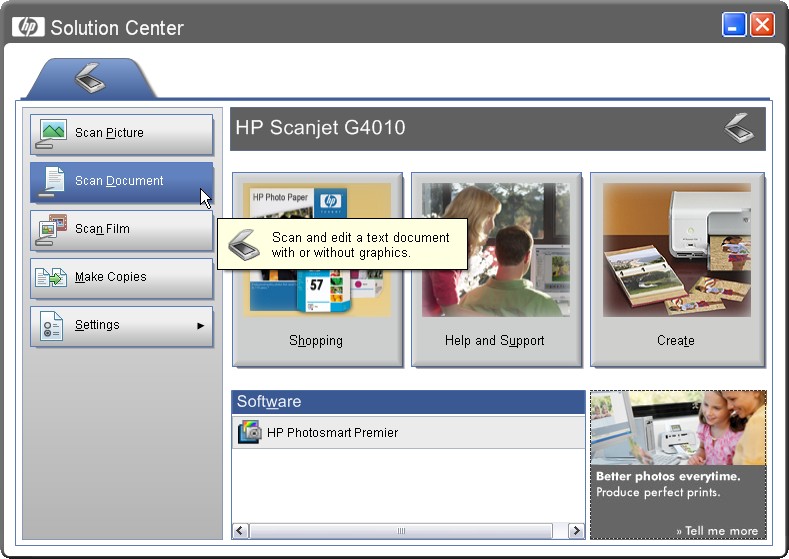Click the Make Copies arrow icon
Image resolution: width=789 pixels, height=559 pixels.
click(51, 277)
